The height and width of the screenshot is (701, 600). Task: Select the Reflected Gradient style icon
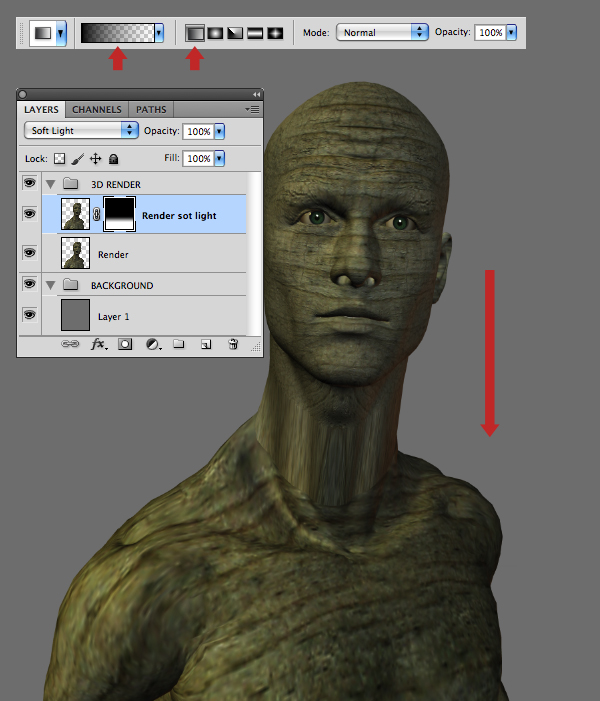coord(255,33)
